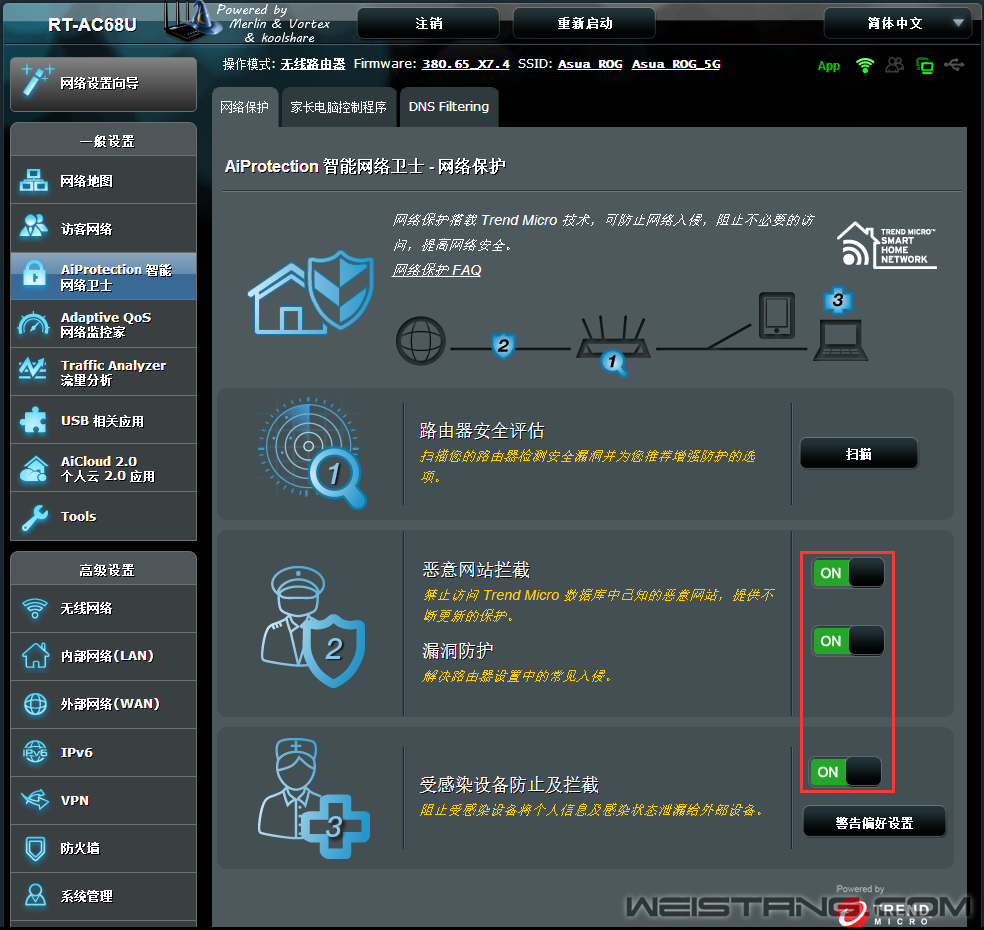The image size is (984, 930).
Task: Click the 内部网络(LAN) house icon
Action: click(x=35, y=656)
